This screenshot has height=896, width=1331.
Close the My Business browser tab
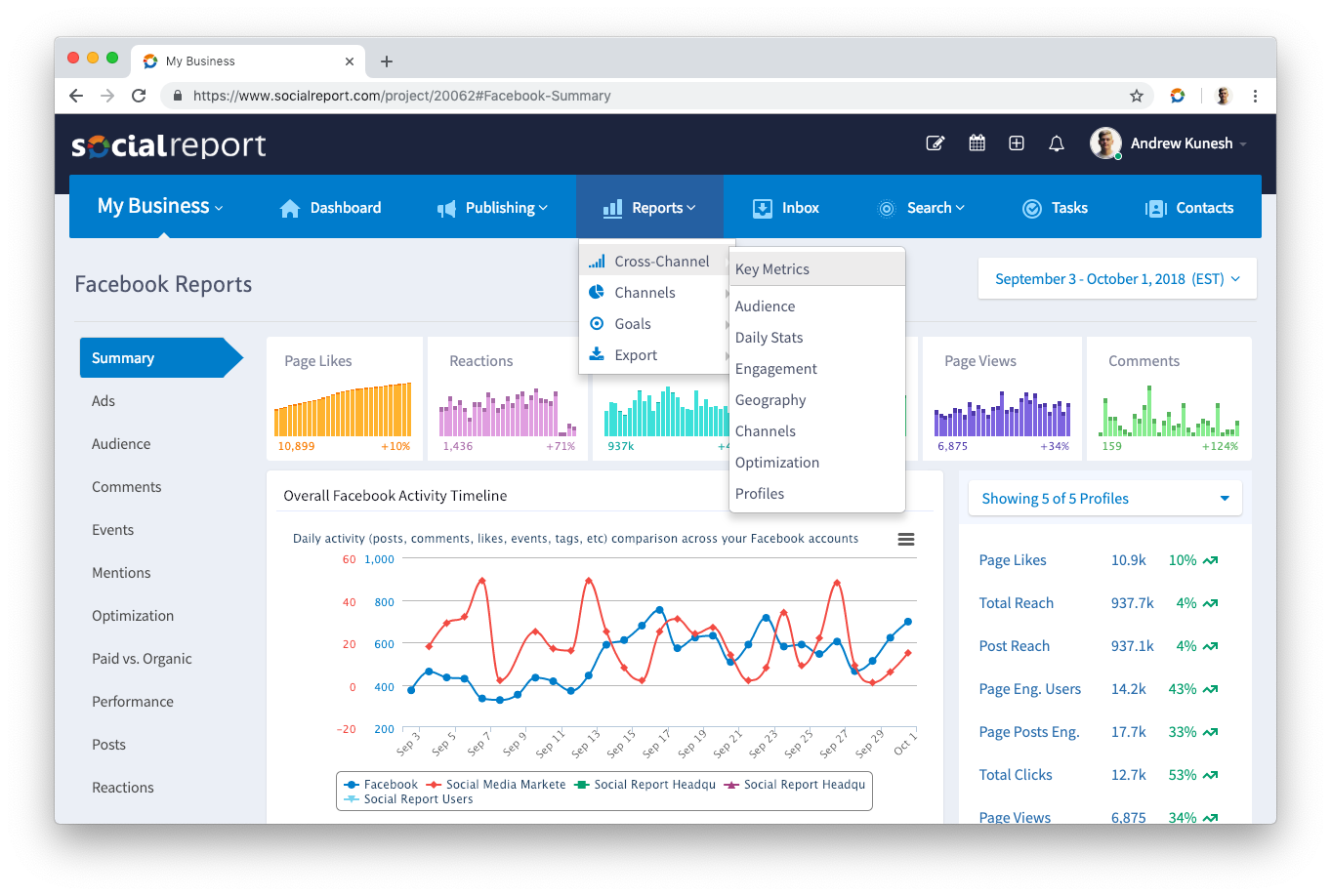(x=350, y=61)
